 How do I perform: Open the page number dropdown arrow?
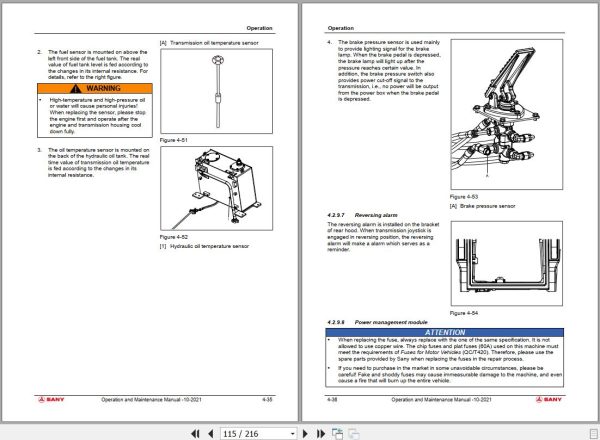[292, 434]
